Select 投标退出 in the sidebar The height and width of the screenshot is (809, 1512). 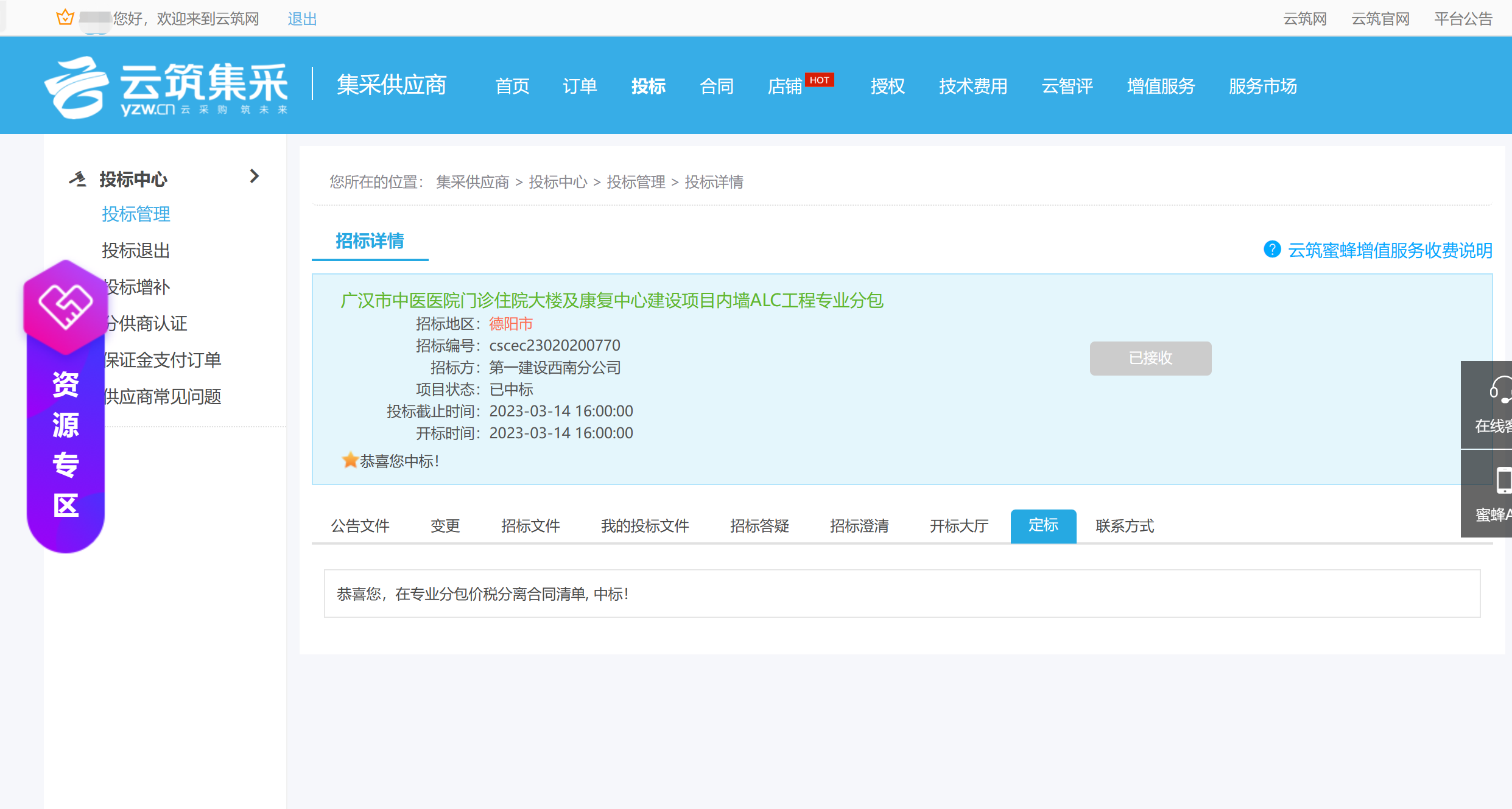click(x=136, y=250)
